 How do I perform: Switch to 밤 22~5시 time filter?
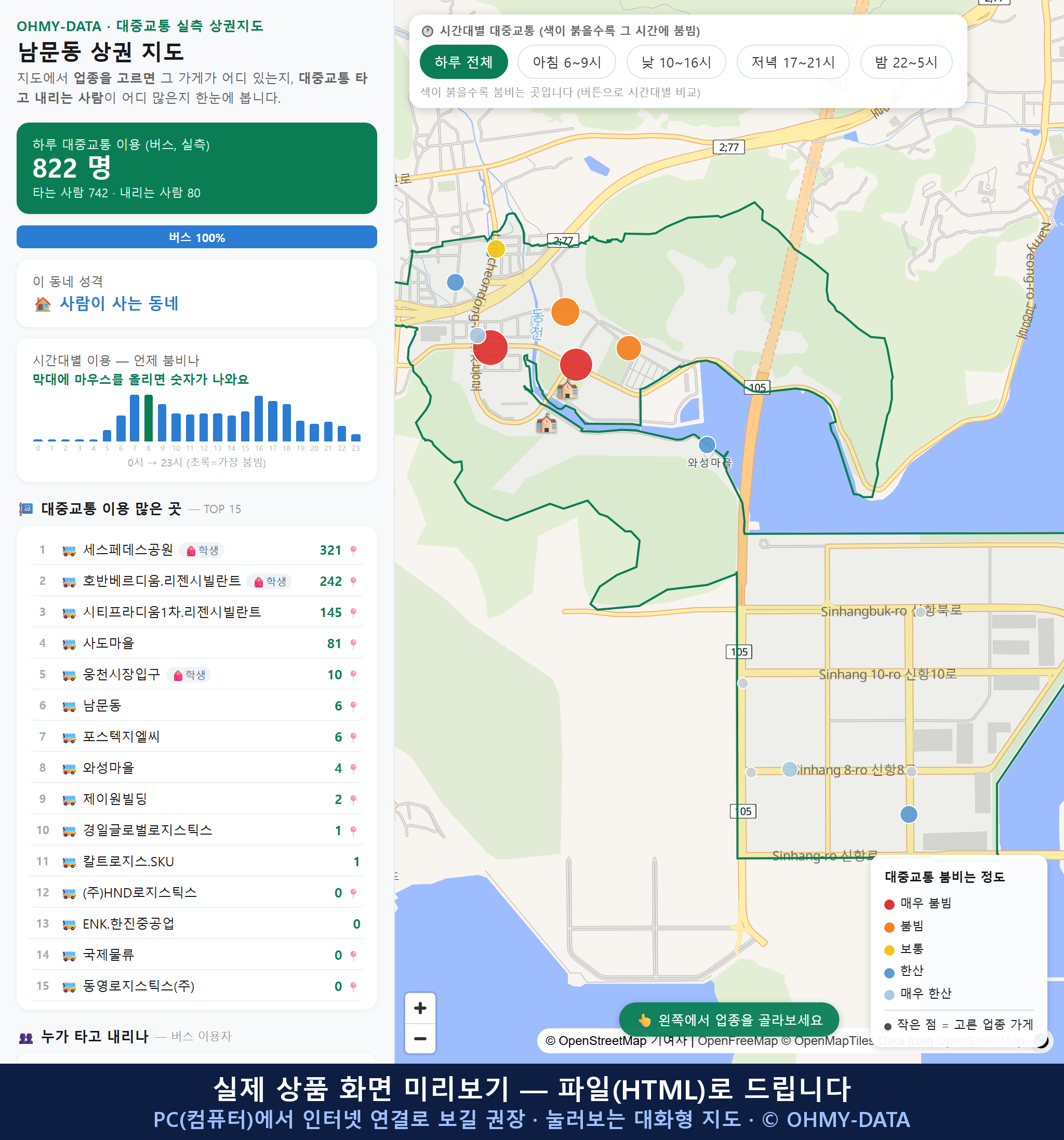(x=906, y=62)
